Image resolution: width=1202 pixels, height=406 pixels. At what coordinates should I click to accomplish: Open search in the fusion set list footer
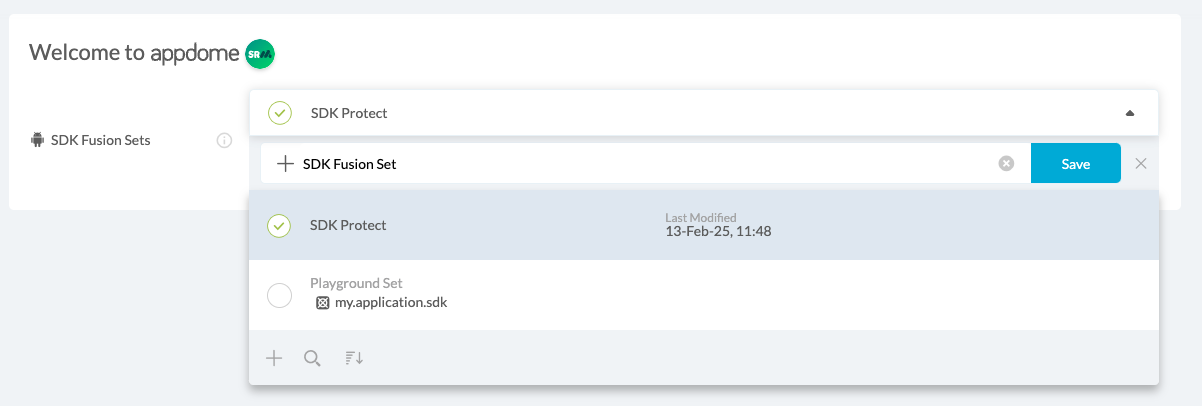[312, 358]
